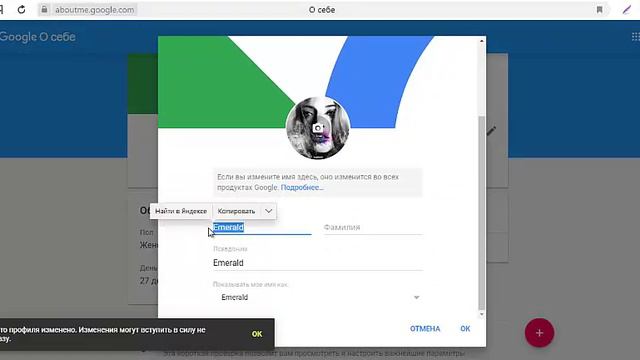Click the red plus floating button
The image size is (640, 360).
(539, 333)
